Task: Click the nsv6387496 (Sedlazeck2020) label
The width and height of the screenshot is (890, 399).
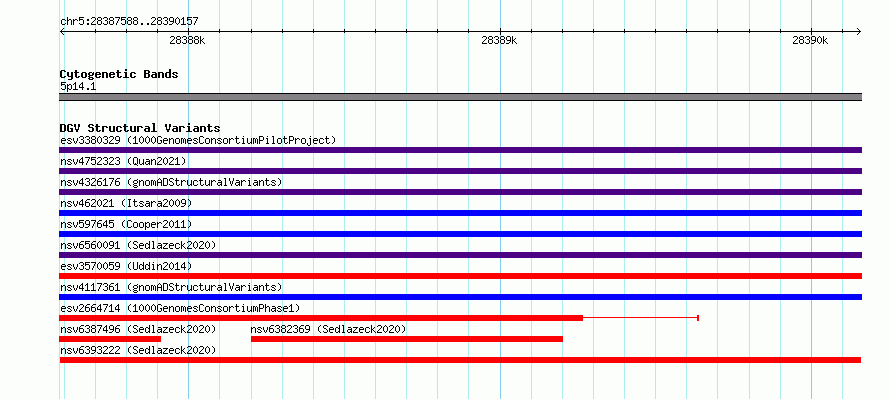Action: click(138, 329)
